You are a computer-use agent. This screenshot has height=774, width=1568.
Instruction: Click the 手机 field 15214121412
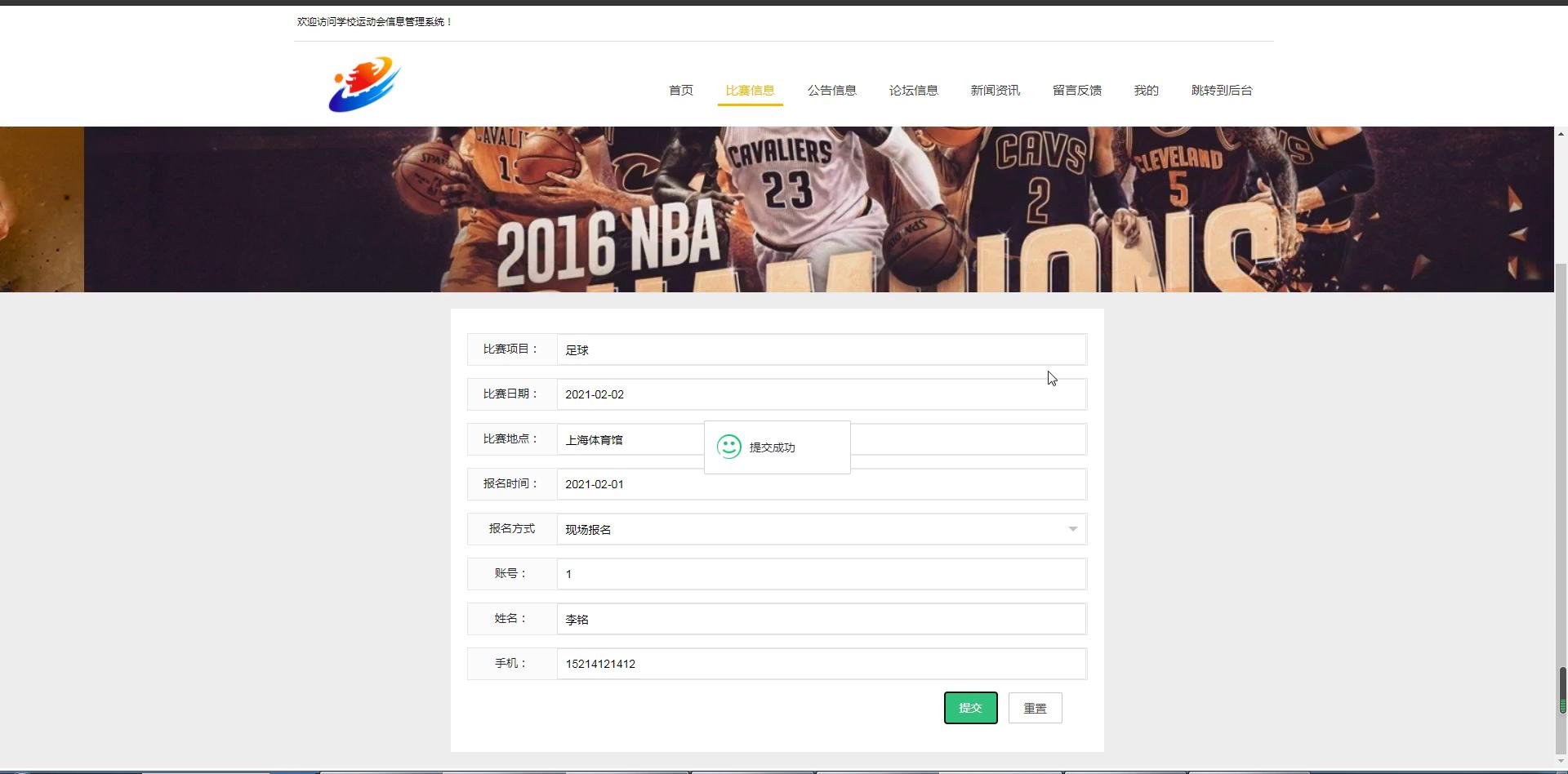click(x=822, y=664)
